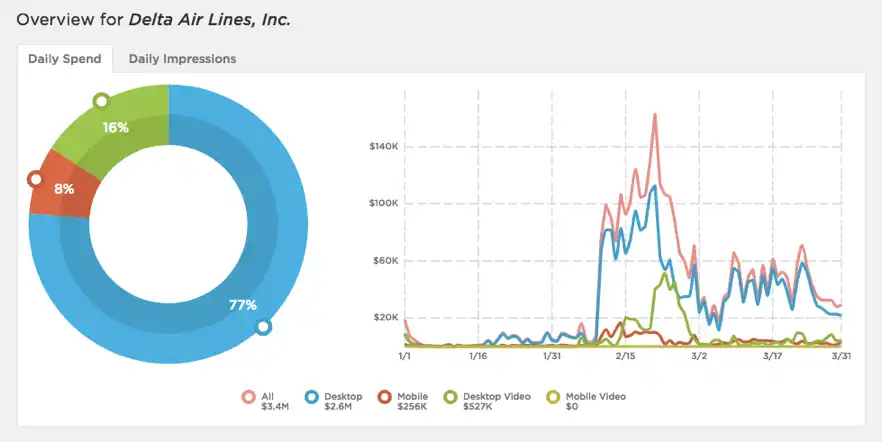The image size is (882, 442).
Task: Toggle the Desktop series legend circle
Action: pyautogui.click(x=312, y=397)
